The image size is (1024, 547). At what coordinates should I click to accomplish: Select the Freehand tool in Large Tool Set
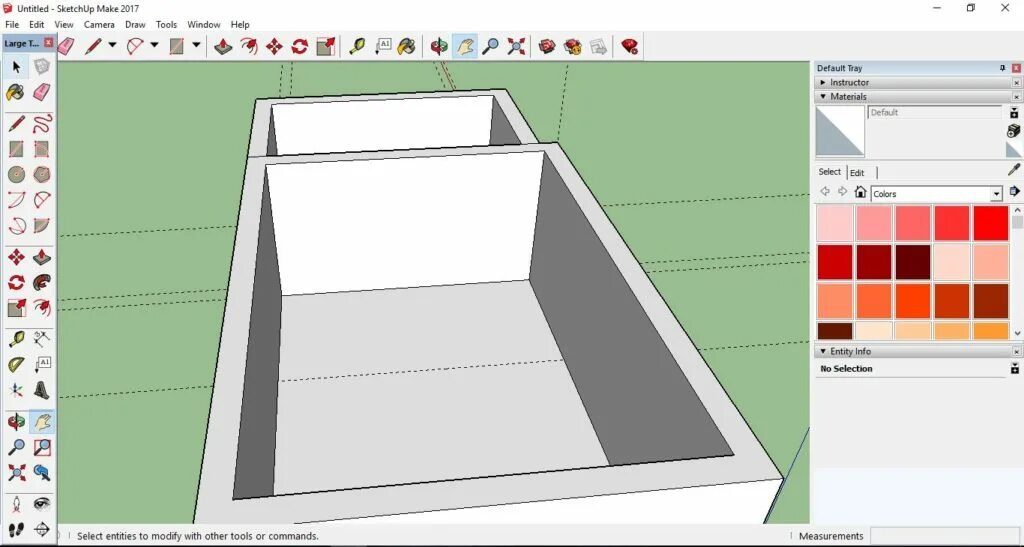[42, 123]
